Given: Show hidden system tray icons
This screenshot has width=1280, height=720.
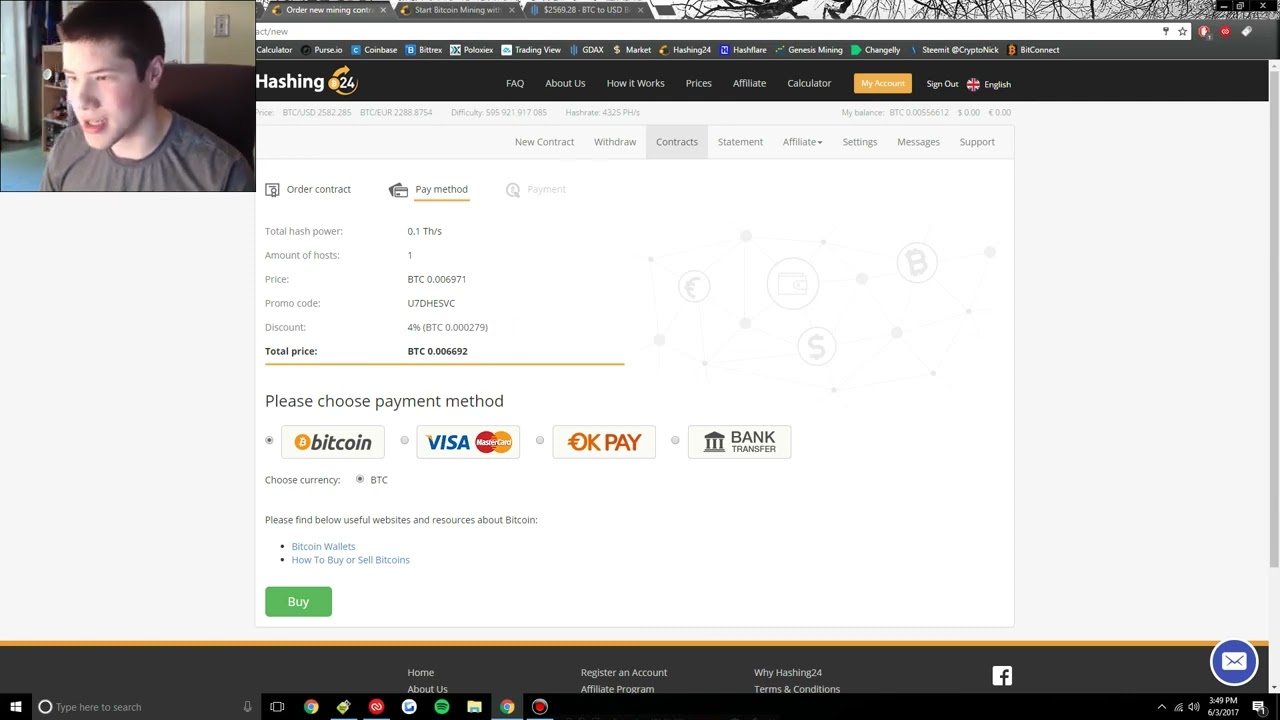Looking at the screenshot, I should point(1161,707).
